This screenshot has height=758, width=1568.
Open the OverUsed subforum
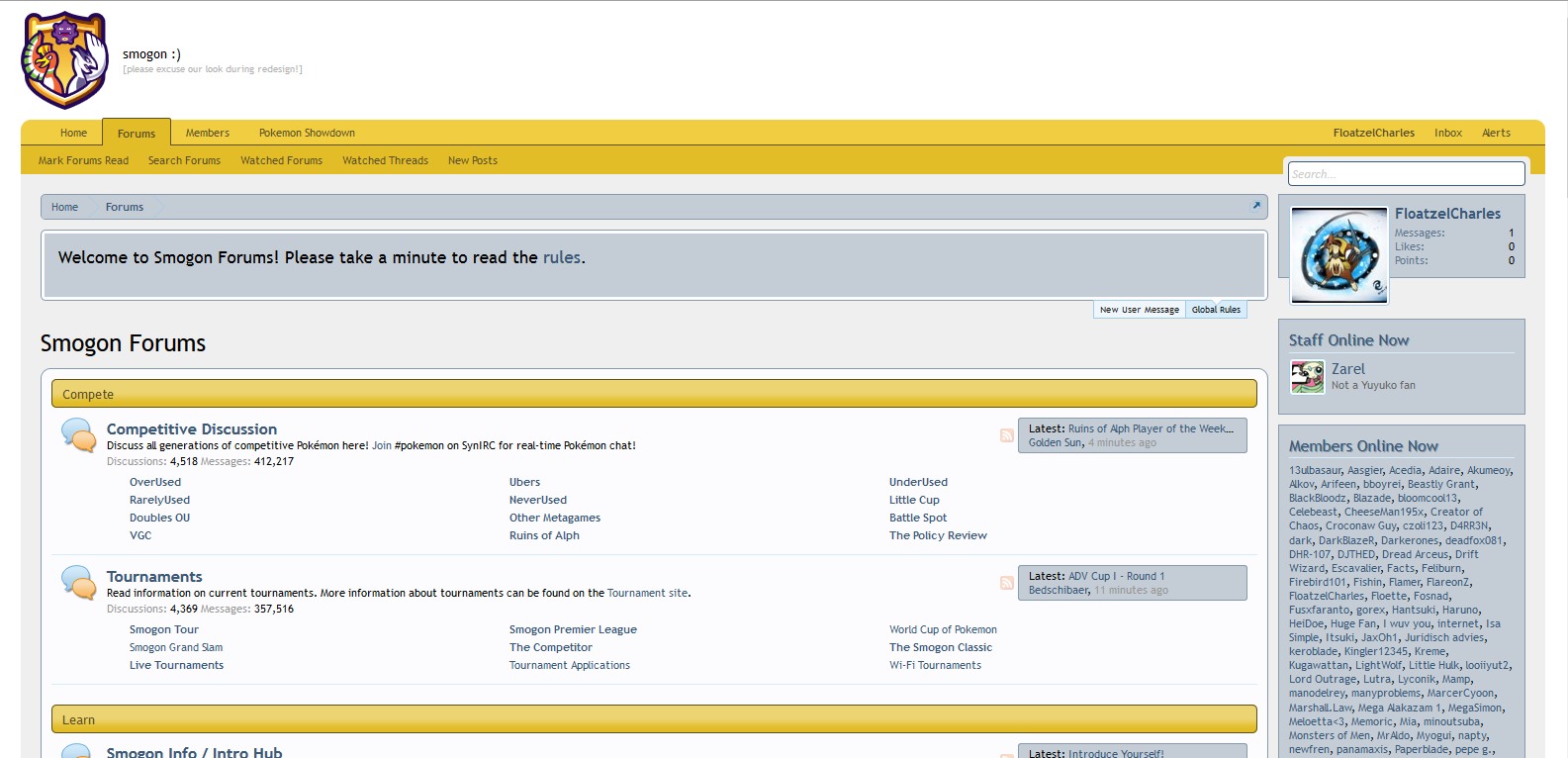(155, 482)
